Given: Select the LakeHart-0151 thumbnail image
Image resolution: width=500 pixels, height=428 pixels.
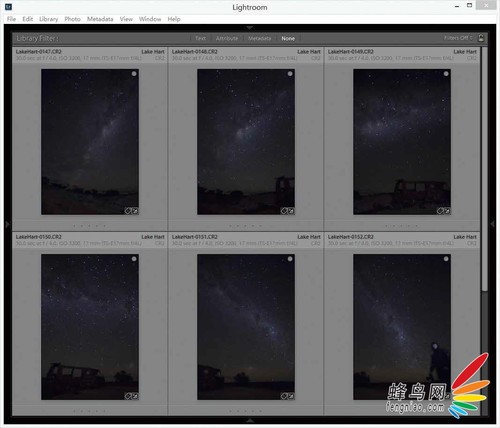Looking at the screenshot, I should (246, 327).
